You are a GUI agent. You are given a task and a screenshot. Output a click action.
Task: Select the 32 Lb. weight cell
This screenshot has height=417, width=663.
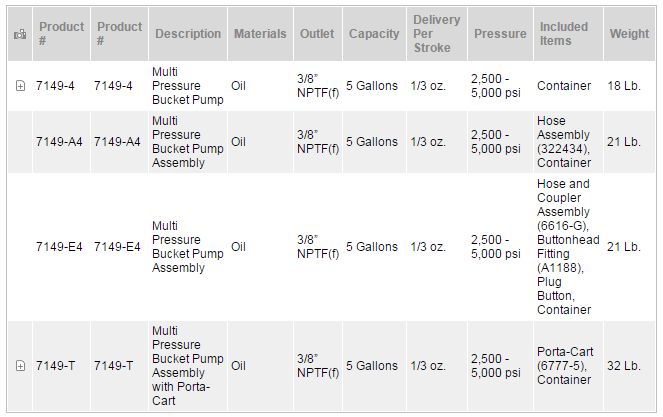click(x=624, y=366)
